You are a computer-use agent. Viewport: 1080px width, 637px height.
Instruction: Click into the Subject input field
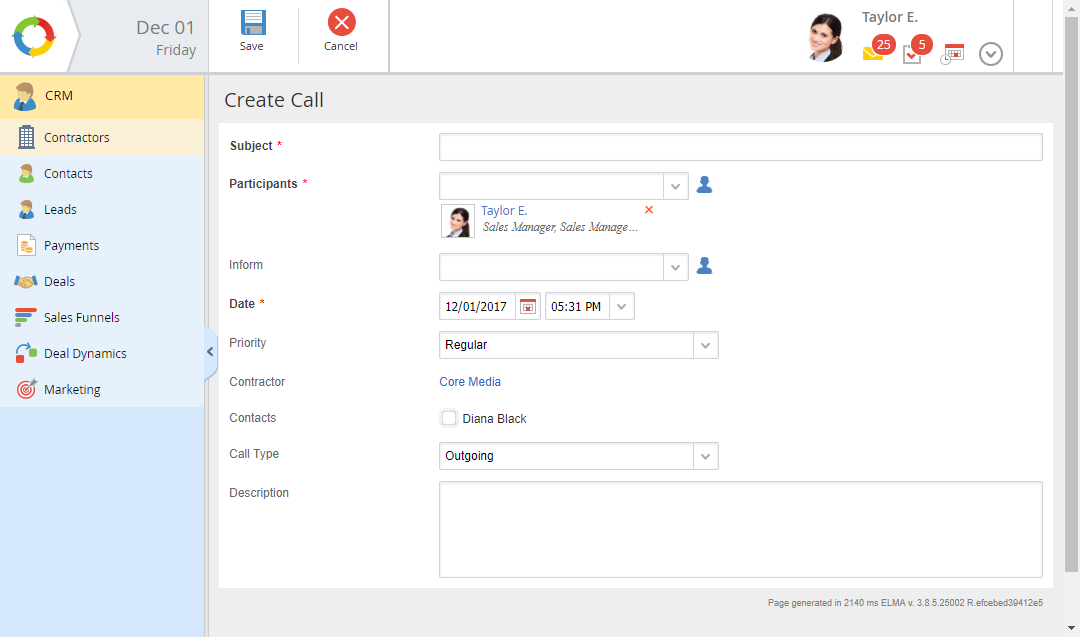(740, 147)
